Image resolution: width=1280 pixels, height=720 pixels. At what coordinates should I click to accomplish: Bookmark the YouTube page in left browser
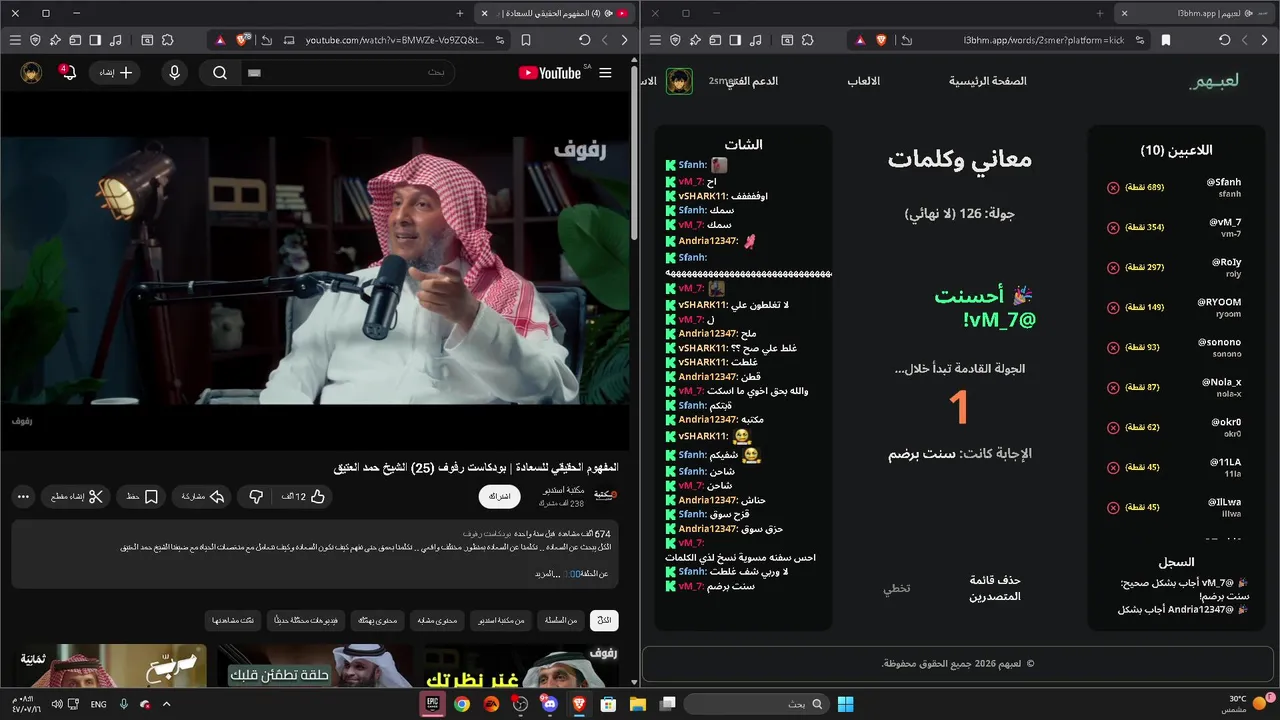point(527,40)
